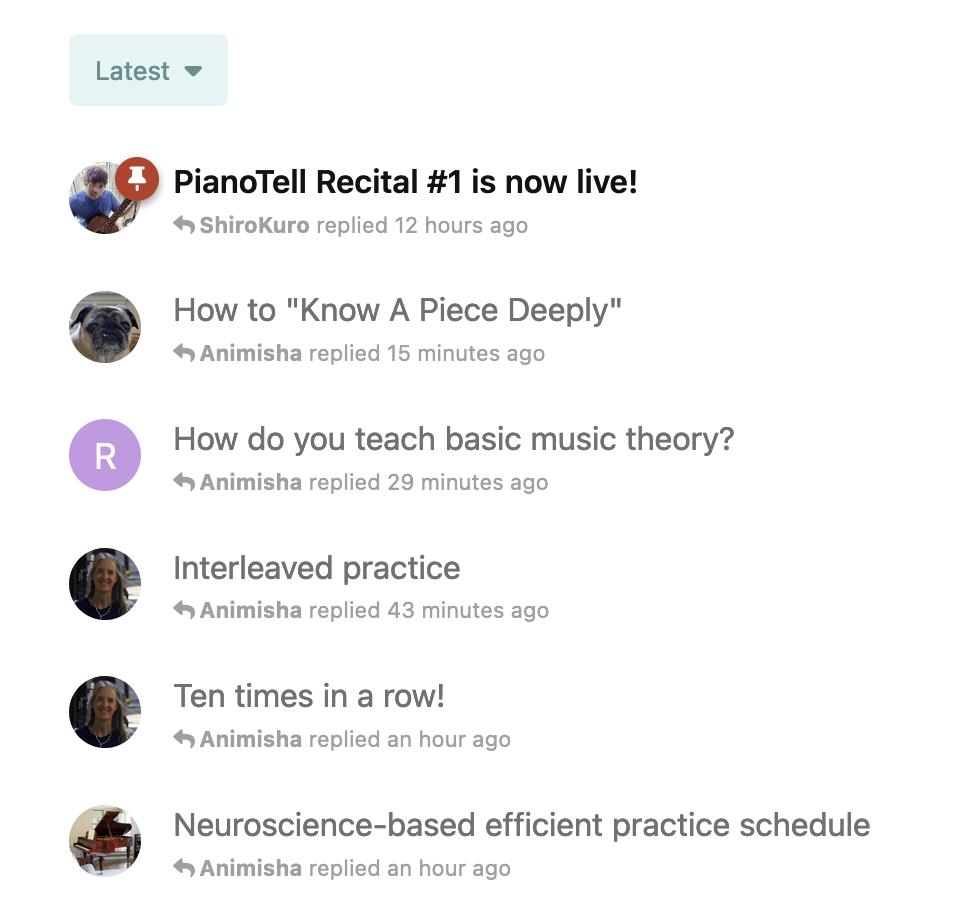Image resolution: width=962 pixels, height=912 pixels.
Task: Click "ShiroKuro replied 12 hours ago" link
Action: point(362,226)
